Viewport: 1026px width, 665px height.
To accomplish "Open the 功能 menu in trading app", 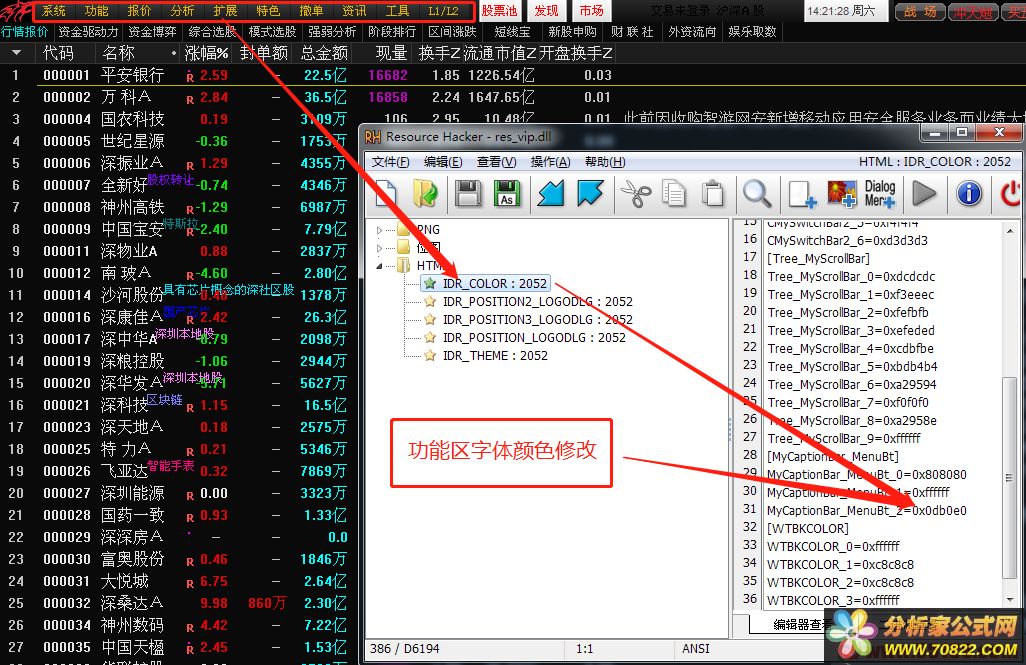I will (97, 10).
